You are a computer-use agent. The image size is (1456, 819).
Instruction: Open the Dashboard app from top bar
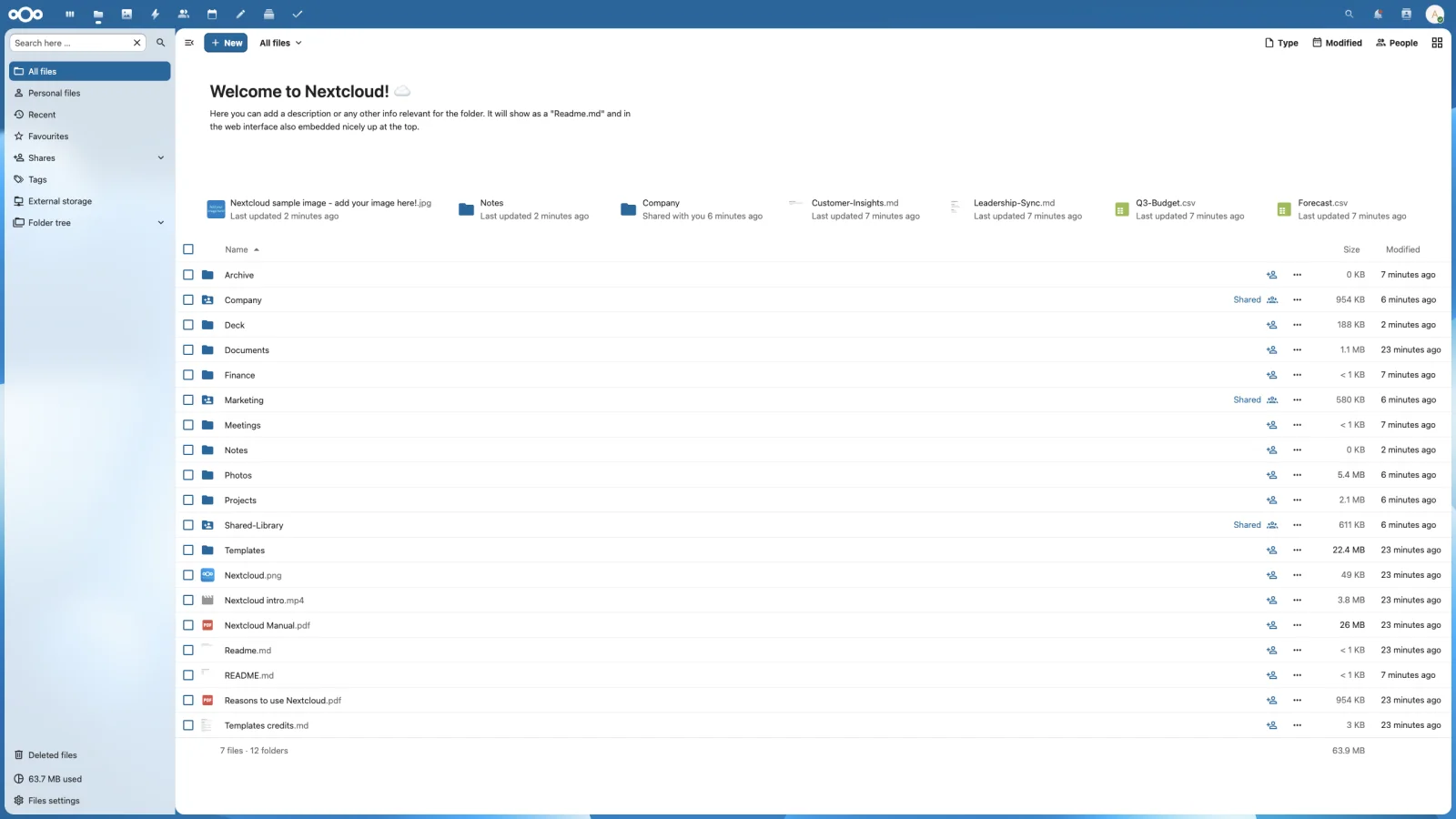click(70, 15)
